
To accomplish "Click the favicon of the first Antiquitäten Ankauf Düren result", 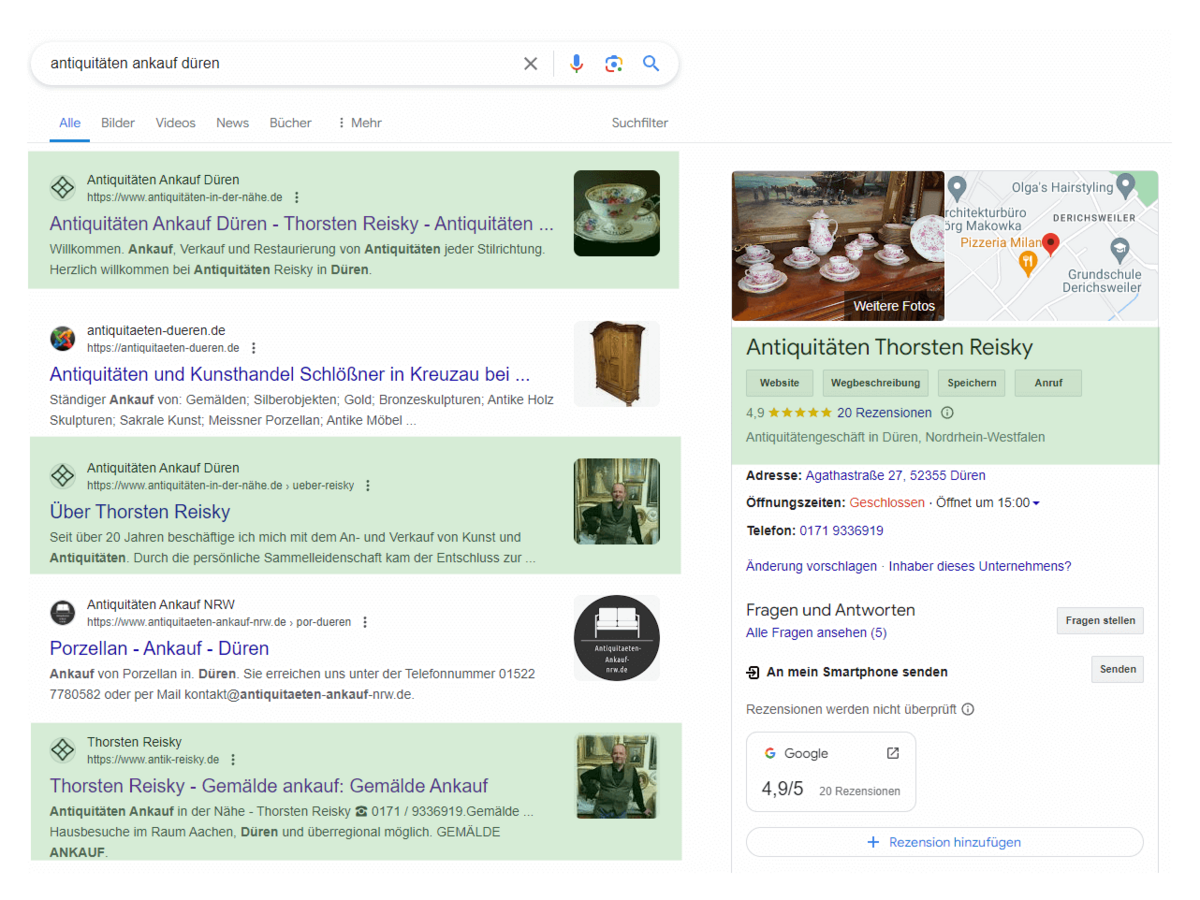I will (63, 188).
